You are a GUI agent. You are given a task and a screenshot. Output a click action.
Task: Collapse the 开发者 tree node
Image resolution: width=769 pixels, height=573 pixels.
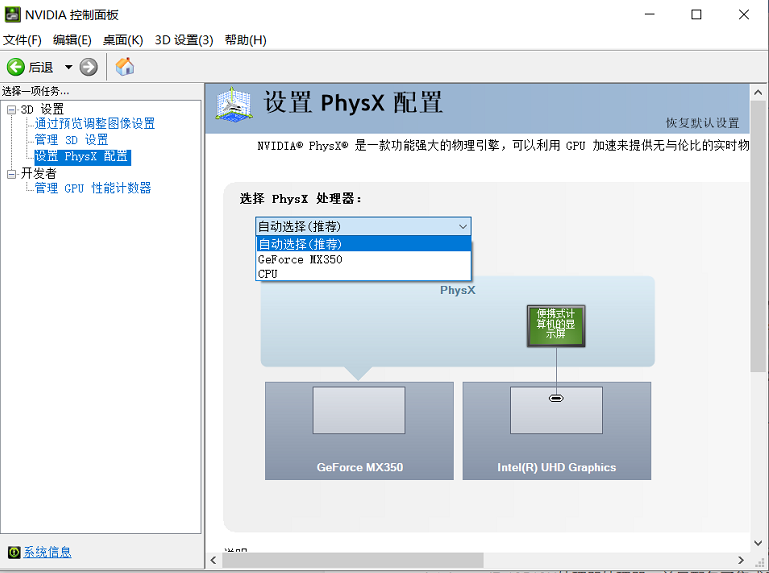click(x=11, y=174)
